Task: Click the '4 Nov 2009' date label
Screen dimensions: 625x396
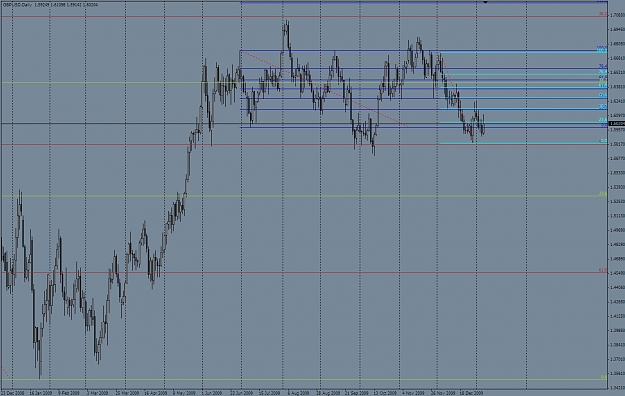Action: (x=413, y=393)
